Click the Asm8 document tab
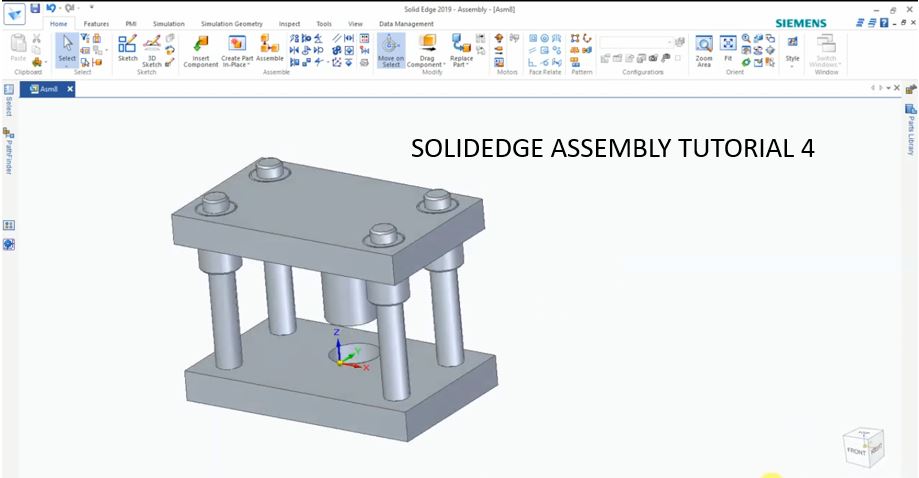The width and height of the screenshot is (919, 478). point(45,89)
